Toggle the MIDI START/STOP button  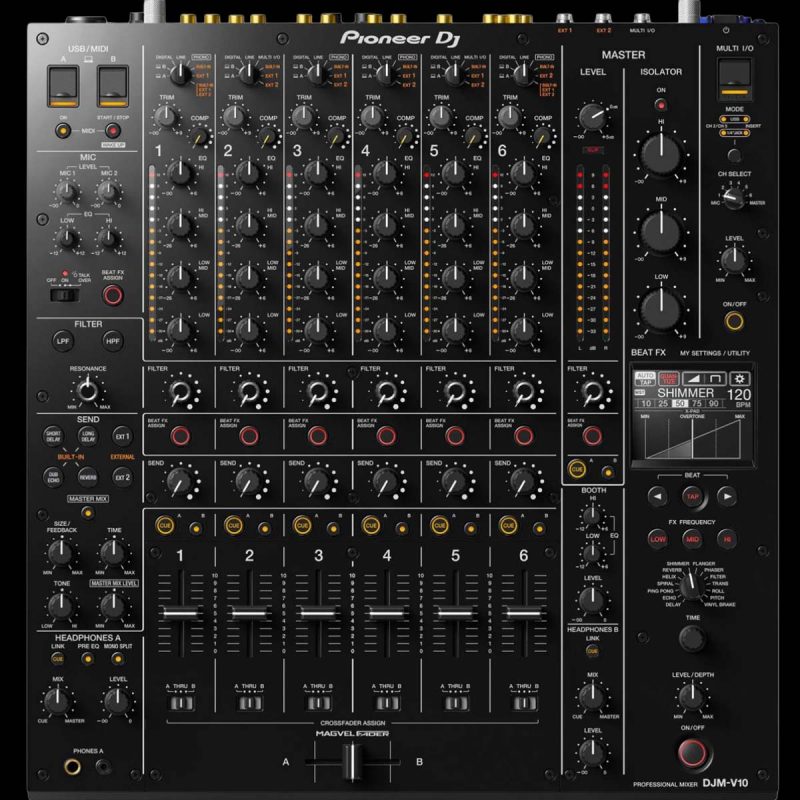pyautogui.click(x=113, y=131)
